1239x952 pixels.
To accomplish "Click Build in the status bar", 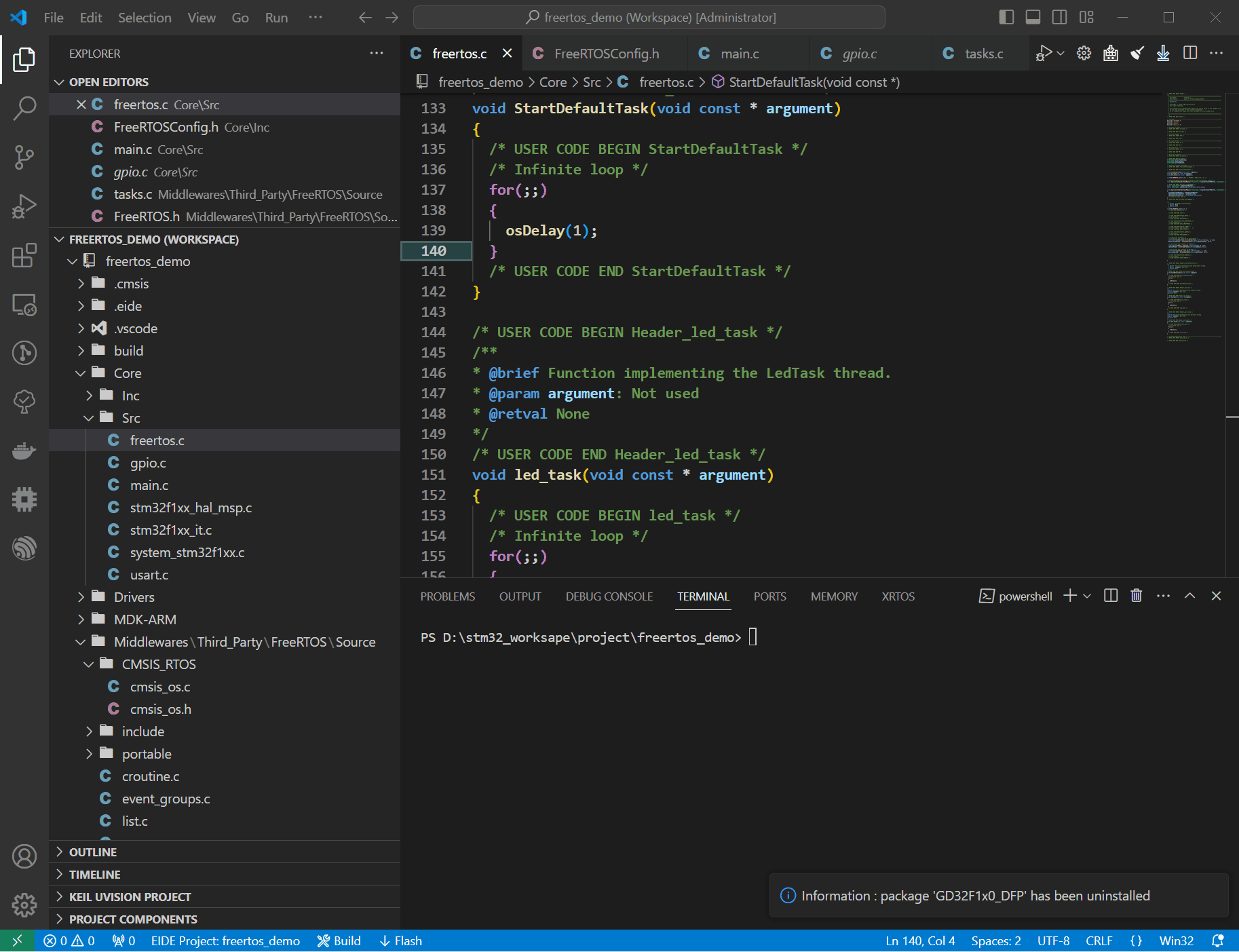I will pyautogui.click(x=339, y=940).
